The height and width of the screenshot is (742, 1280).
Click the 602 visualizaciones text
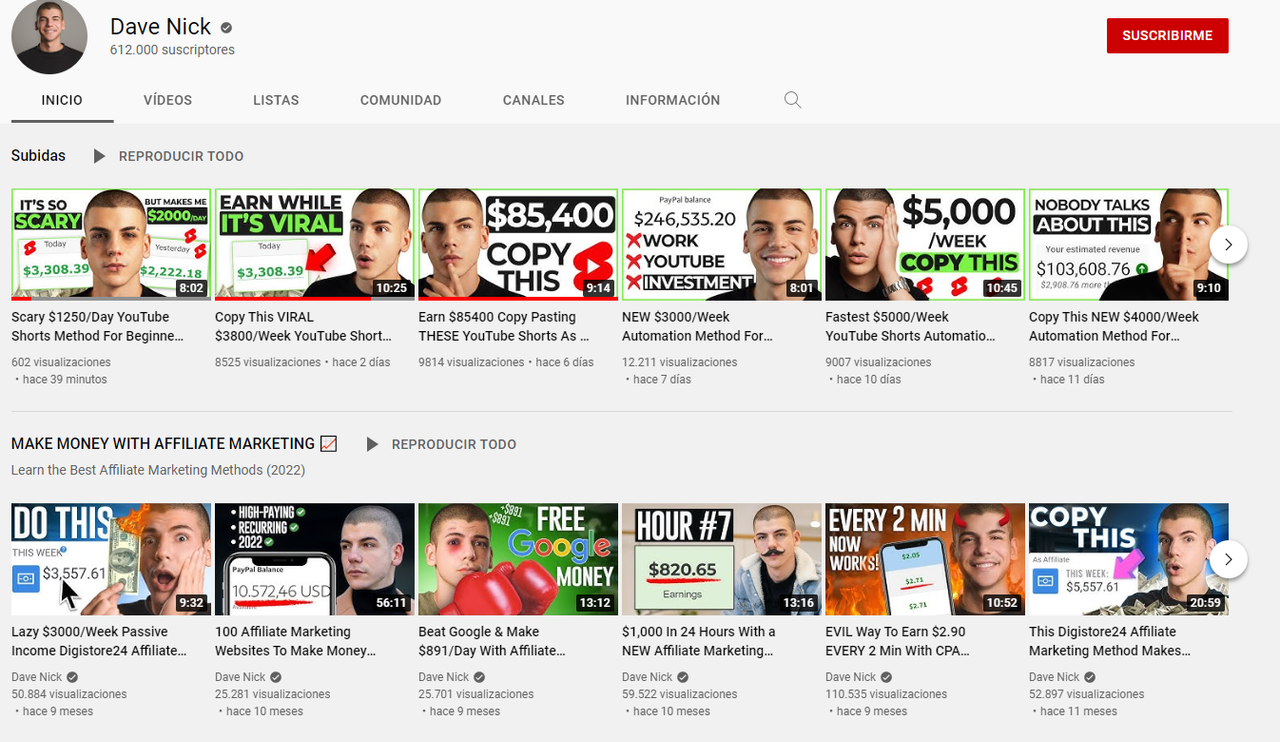[x=61, y=362]
